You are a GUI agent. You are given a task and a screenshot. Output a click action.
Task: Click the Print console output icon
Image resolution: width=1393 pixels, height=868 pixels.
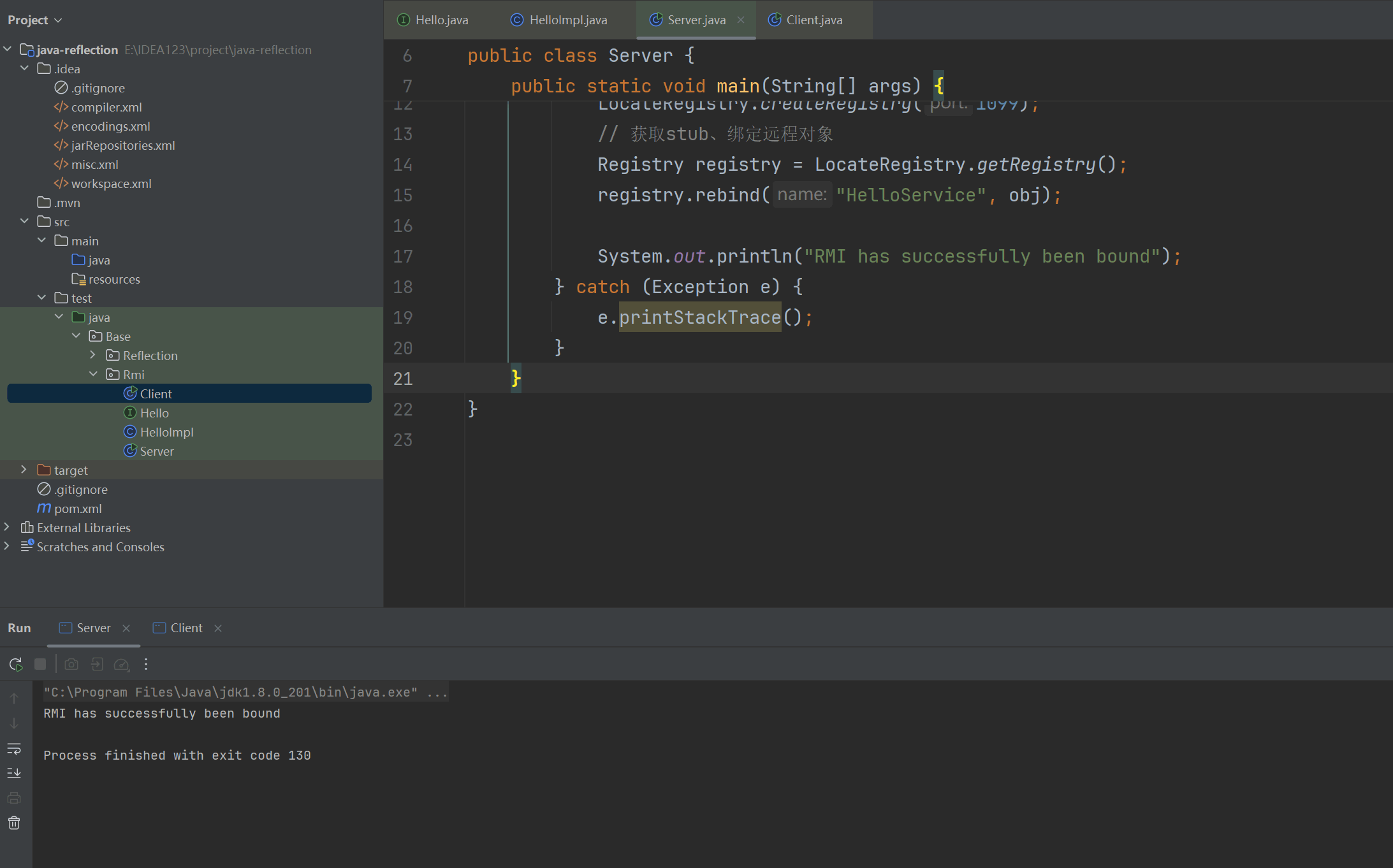click(x=14, y=798)
